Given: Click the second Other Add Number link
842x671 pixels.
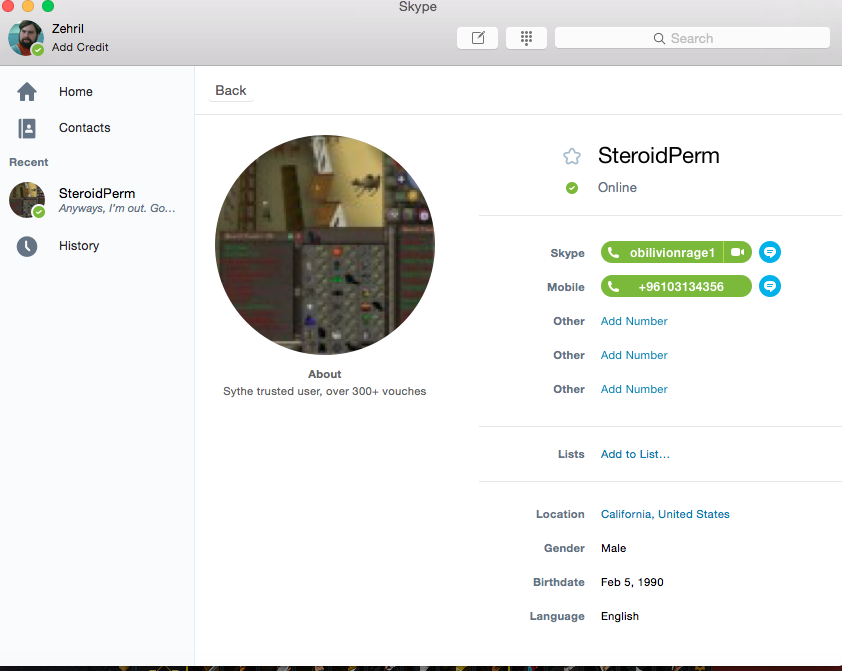Looking at the screenshot, I should point(634,355).
